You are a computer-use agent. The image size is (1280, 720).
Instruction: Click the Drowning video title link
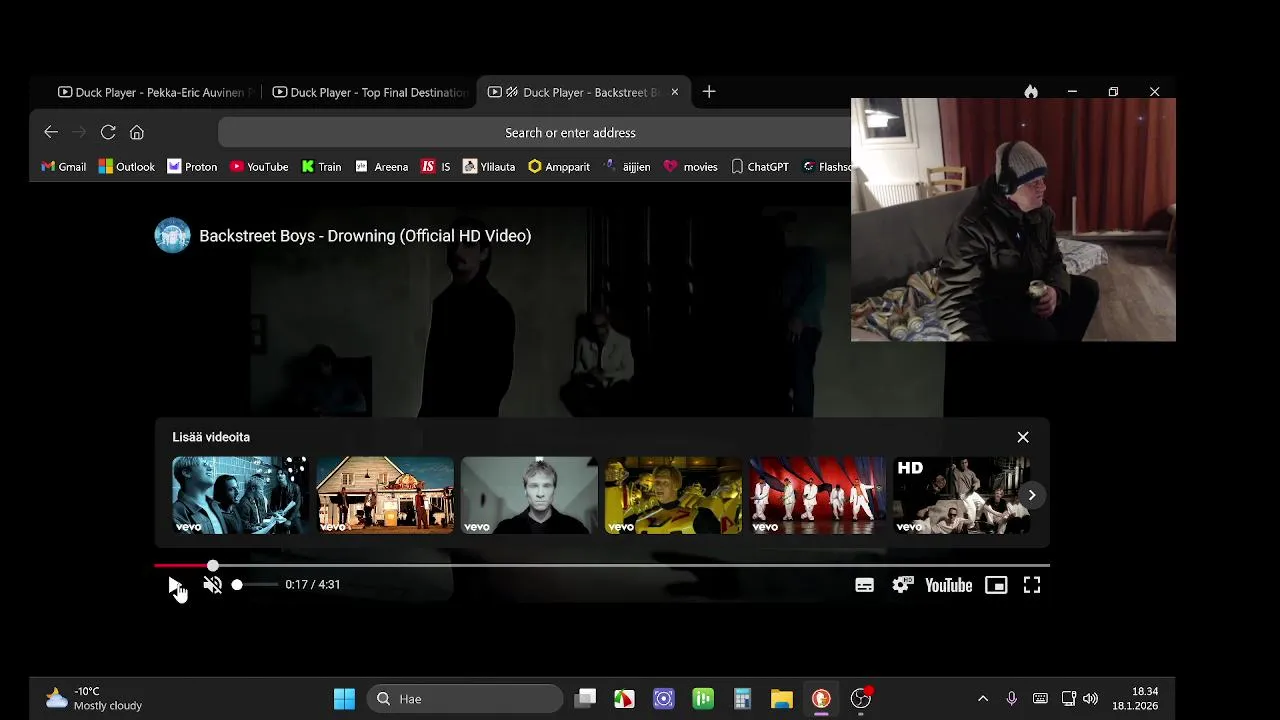[x=365, y=236]
